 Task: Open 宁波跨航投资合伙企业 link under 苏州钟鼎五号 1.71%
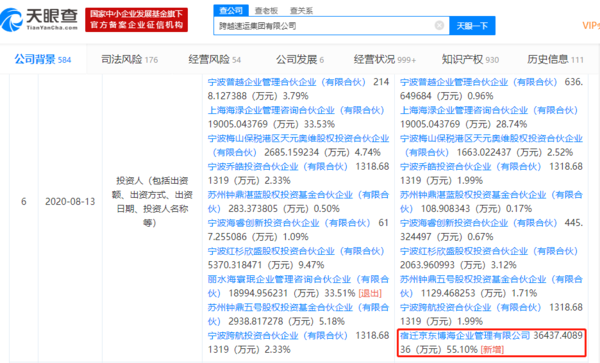470,308
